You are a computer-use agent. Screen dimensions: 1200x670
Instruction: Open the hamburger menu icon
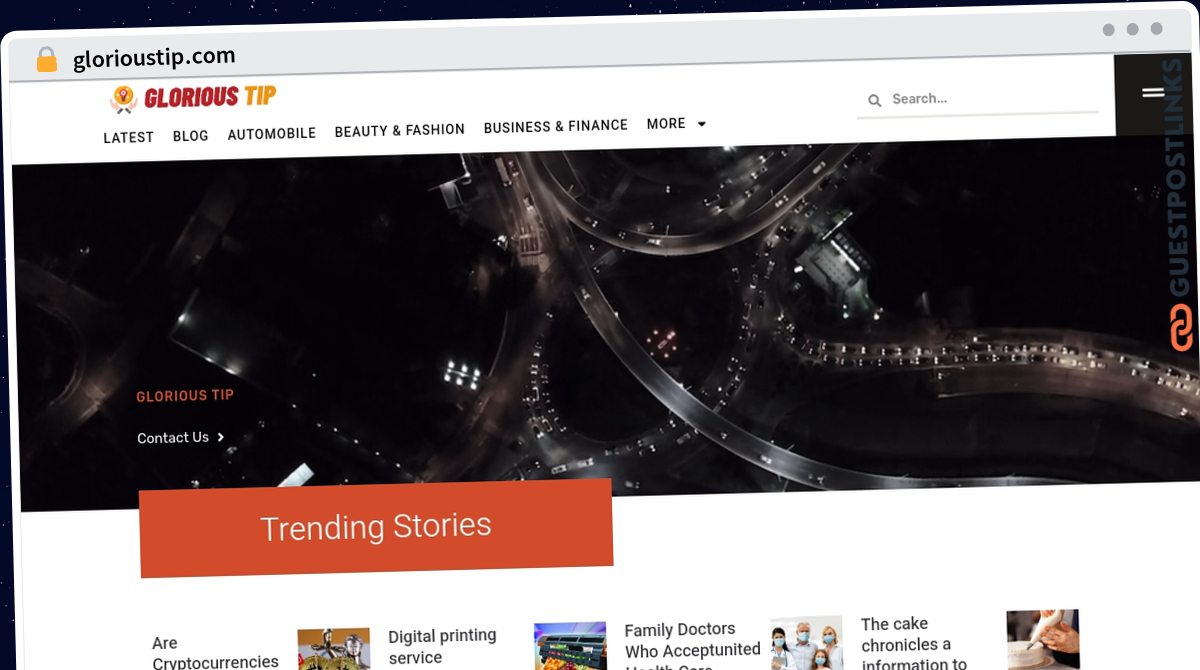1153,92
